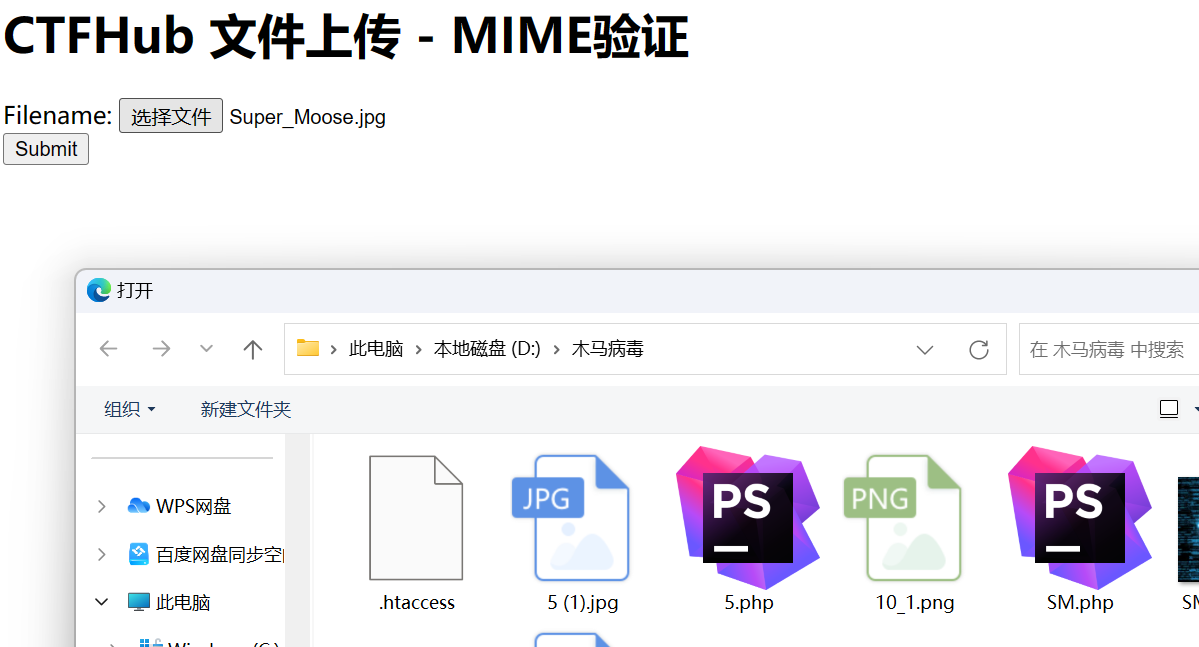The height and width of the screenshot is (647, 1199).
Task: Open the recent locations dropdown arrow
Action: tap(206, 349)
